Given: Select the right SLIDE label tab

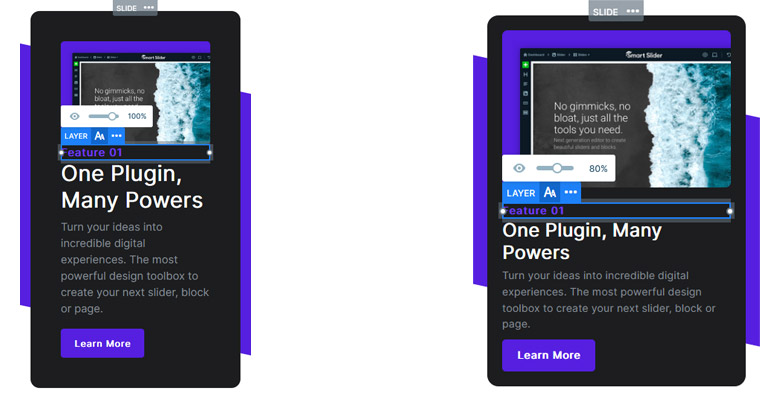Looking at the screenshot, I should click(x=605, y=12).
